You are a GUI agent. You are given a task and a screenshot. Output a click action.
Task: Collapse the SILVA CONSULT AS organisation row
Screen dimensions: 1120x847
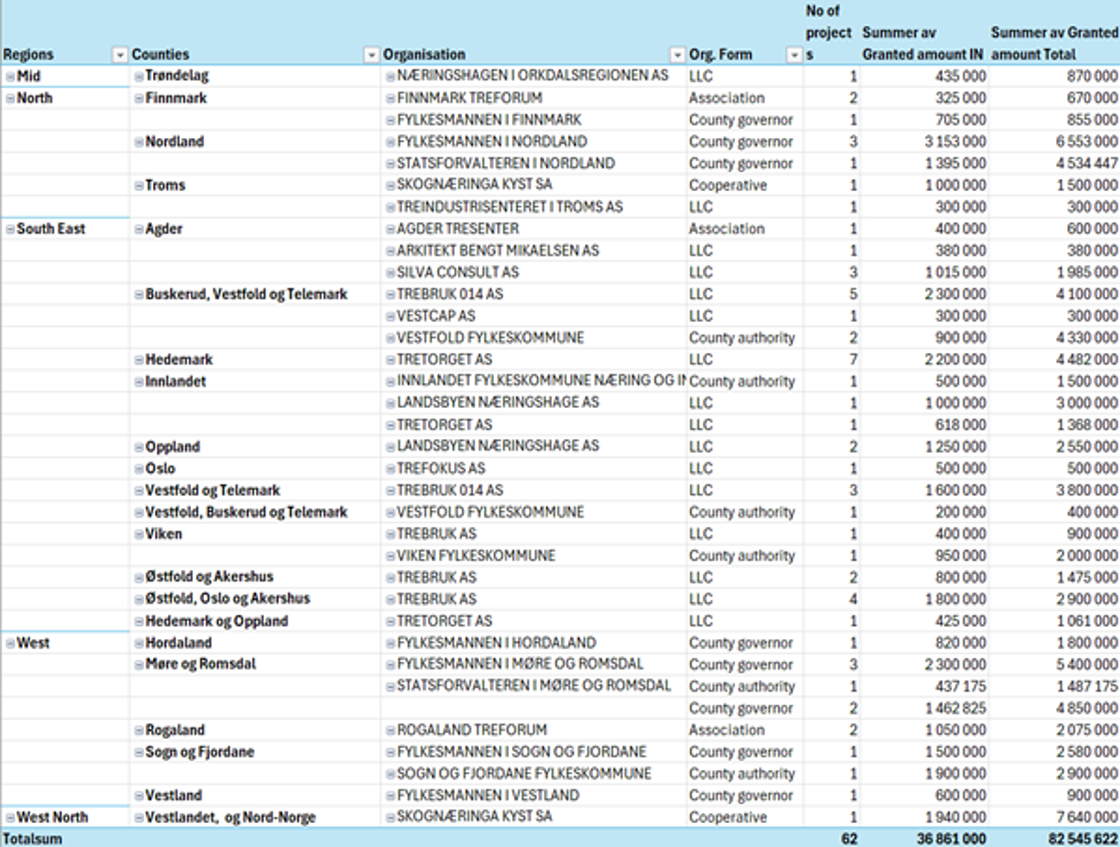click(390, 272)
